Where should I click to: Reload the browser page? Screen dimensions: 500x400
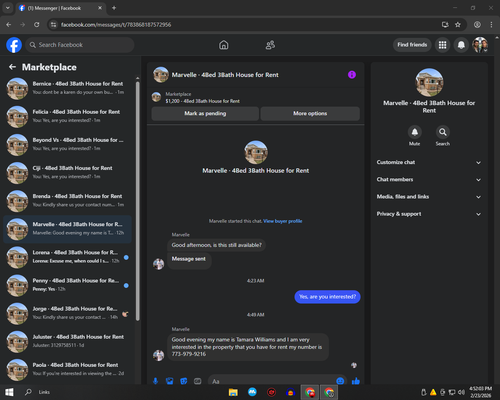[x=37, y=25]
